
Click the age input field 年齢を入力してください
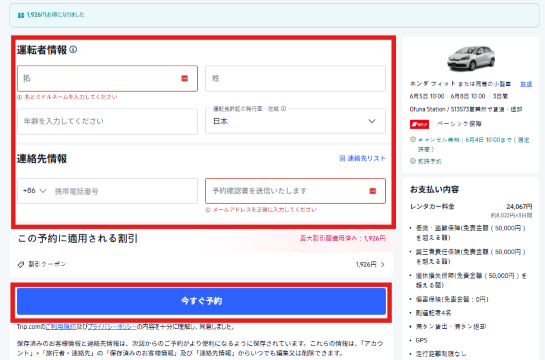[x=107, y=121]
